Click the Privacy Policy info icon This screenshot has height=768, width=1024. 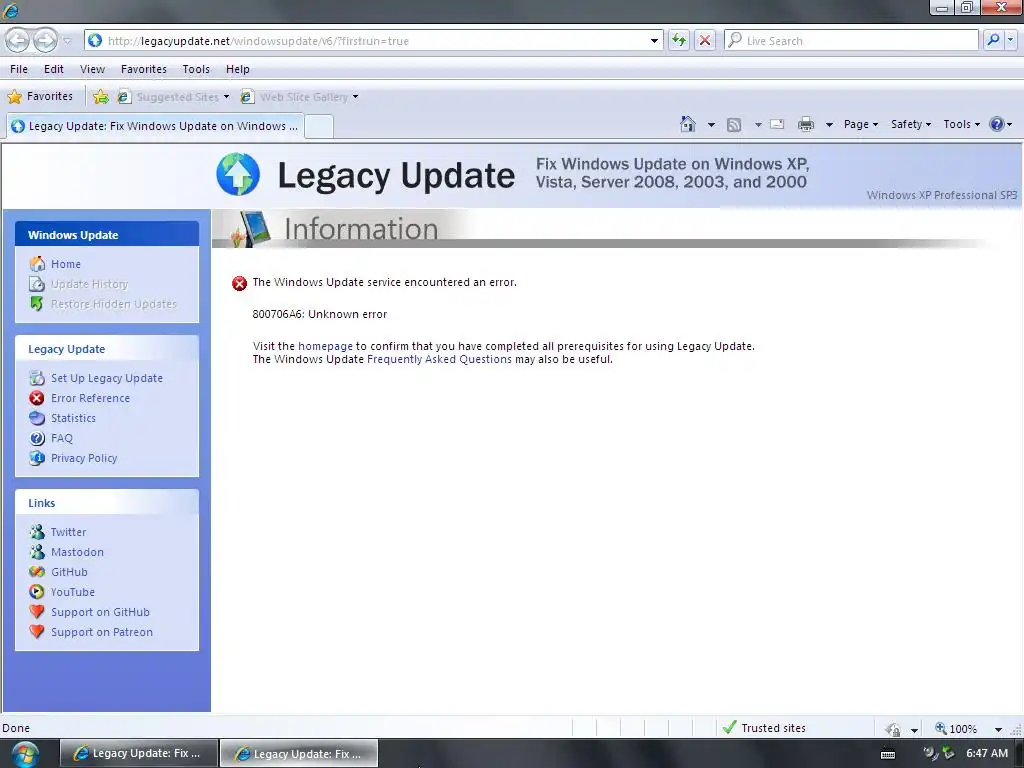37,458
